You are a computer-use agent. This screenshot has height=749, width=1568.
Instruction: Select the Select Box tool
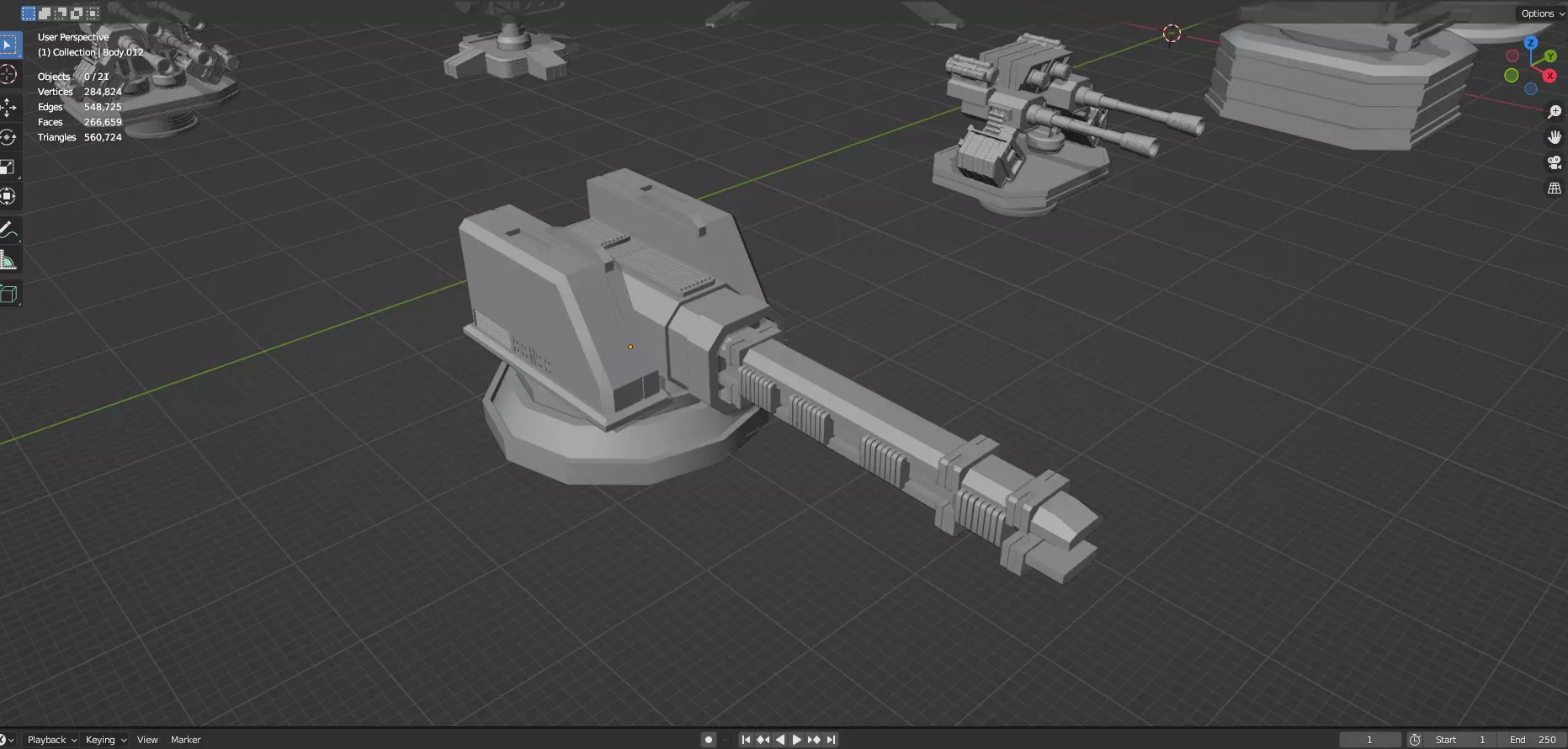point(8,45)
